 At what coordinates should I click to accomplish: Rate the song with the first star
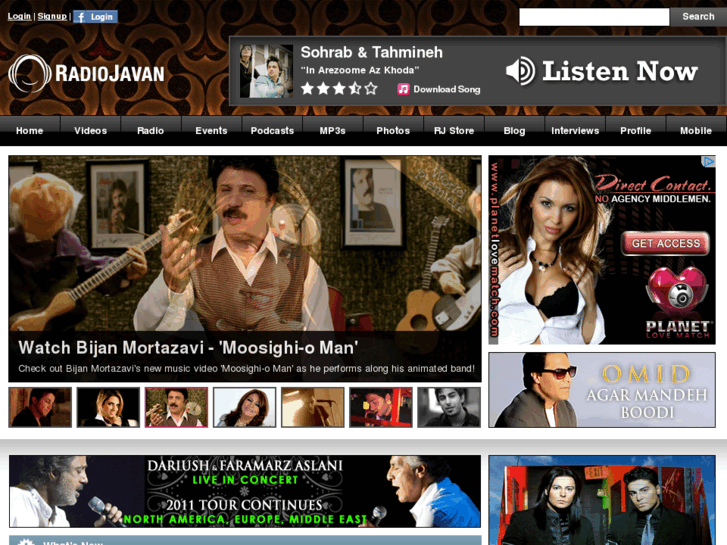(x=307, y=88)
